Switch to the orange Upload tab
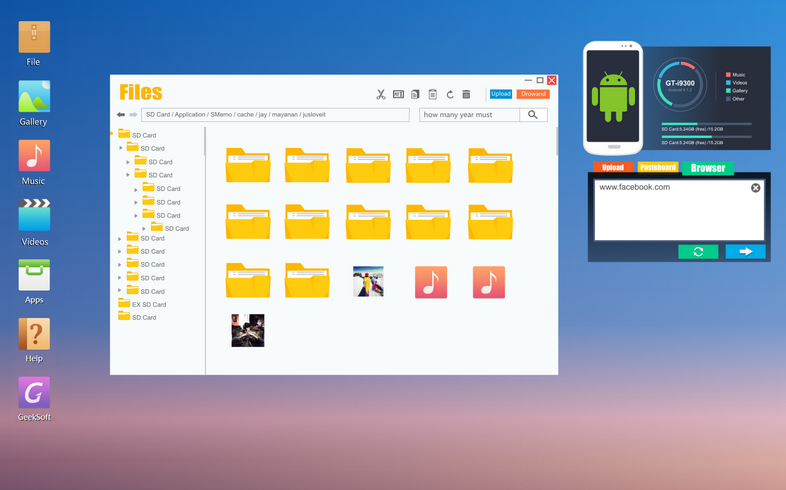Image resolution: width=786 pixels, height=490 pixels. [613, 167]
